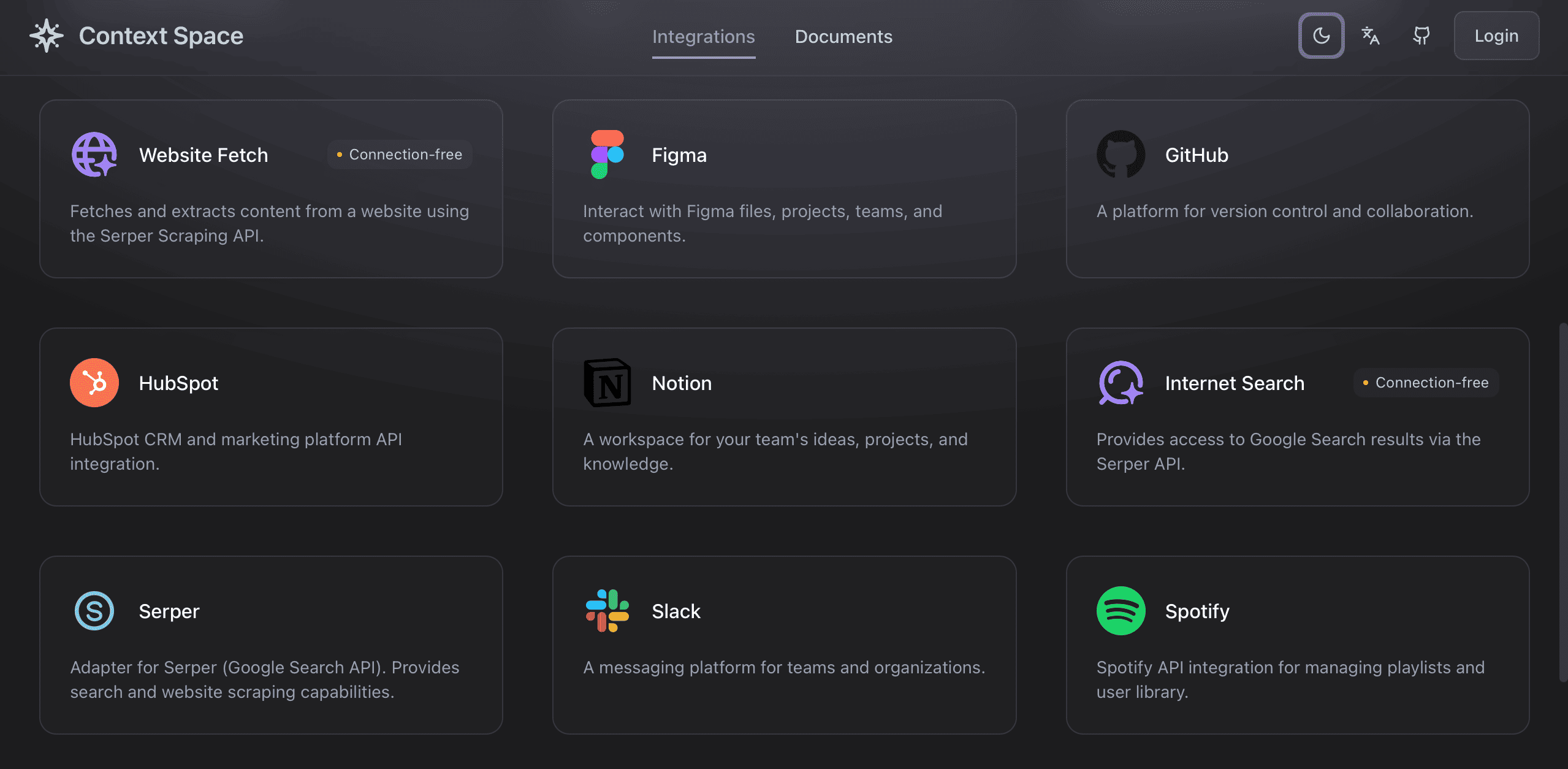
Task: Click the Slack logo icon
Action: [607, 611]
